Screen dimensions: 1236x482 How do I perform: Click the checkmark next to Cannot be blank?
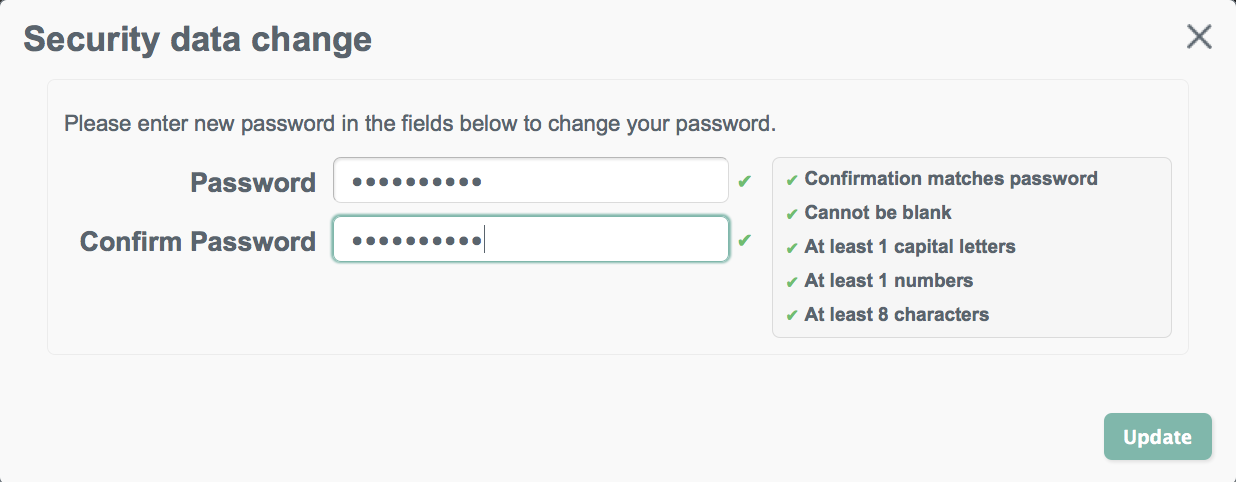791,214
